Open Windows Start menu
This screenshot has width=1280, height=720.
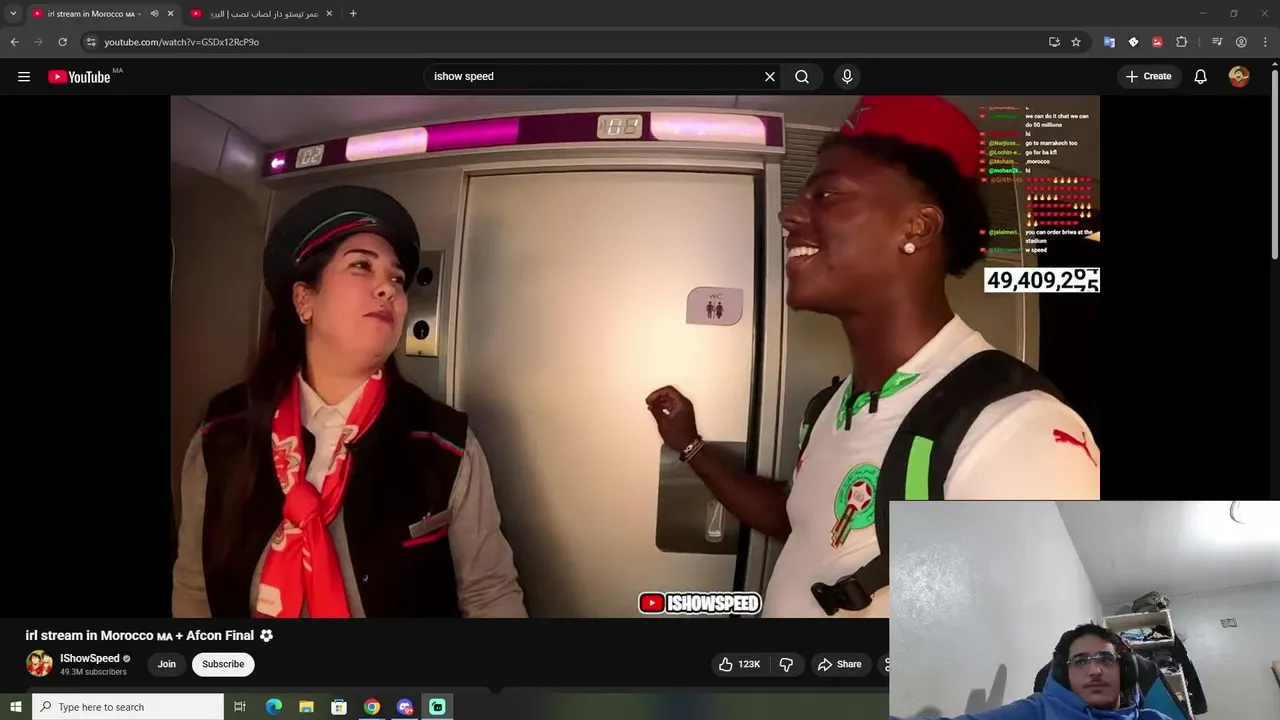point(15,707)
